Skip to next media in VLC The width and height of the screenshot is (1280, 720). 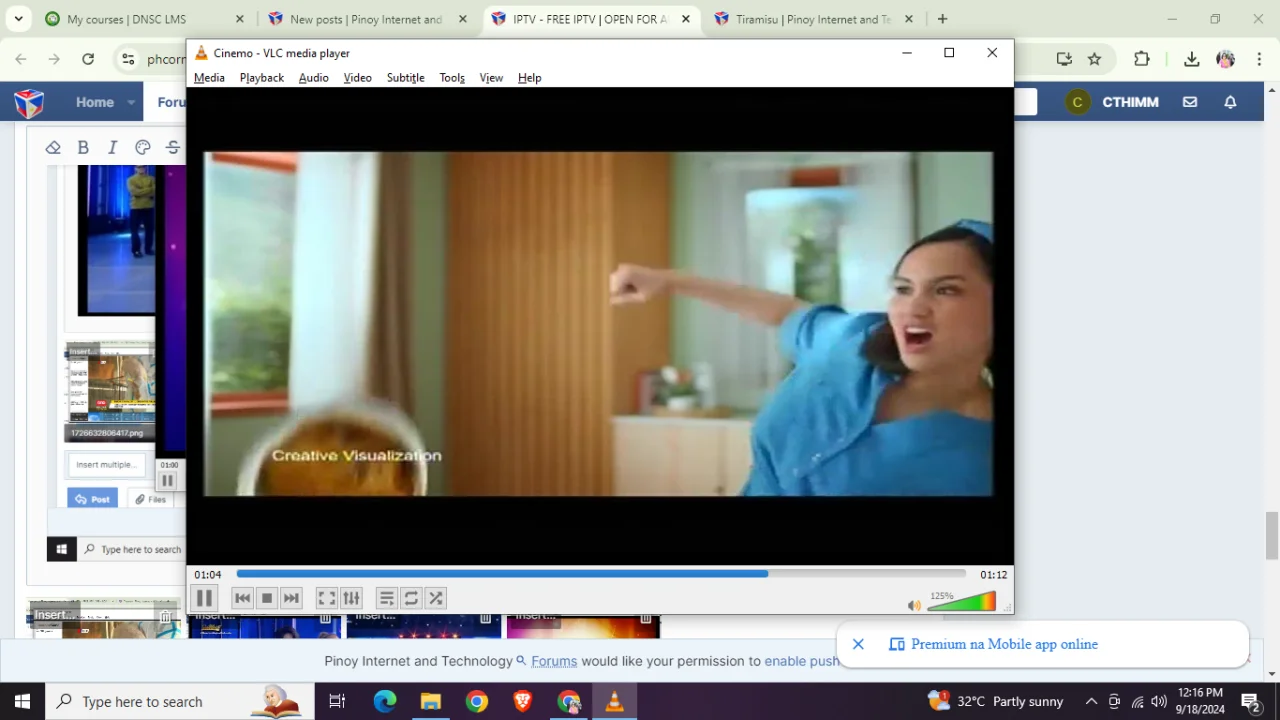tap(291, 598)
